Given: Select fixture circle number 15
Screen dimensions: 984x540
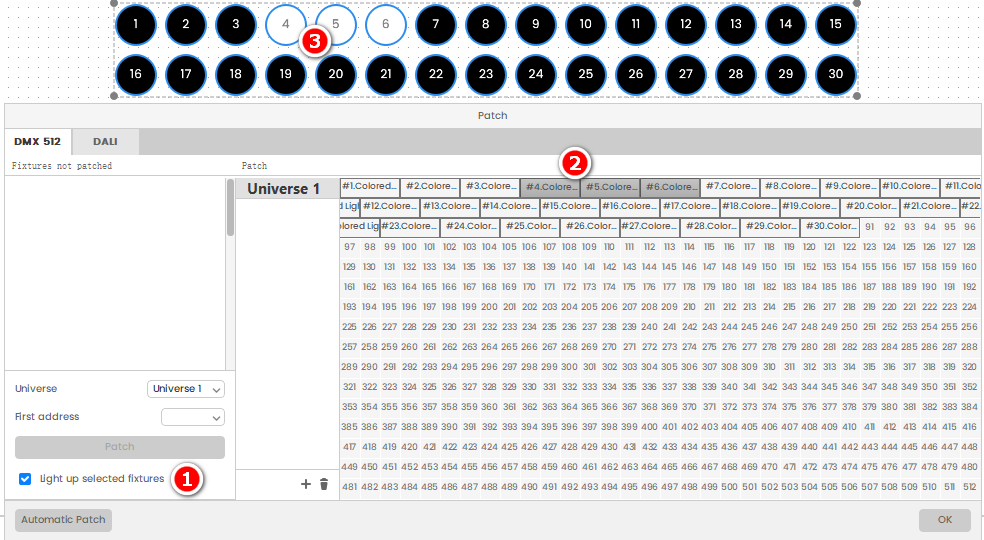Looking at the screenshot, I should (835, 24).
